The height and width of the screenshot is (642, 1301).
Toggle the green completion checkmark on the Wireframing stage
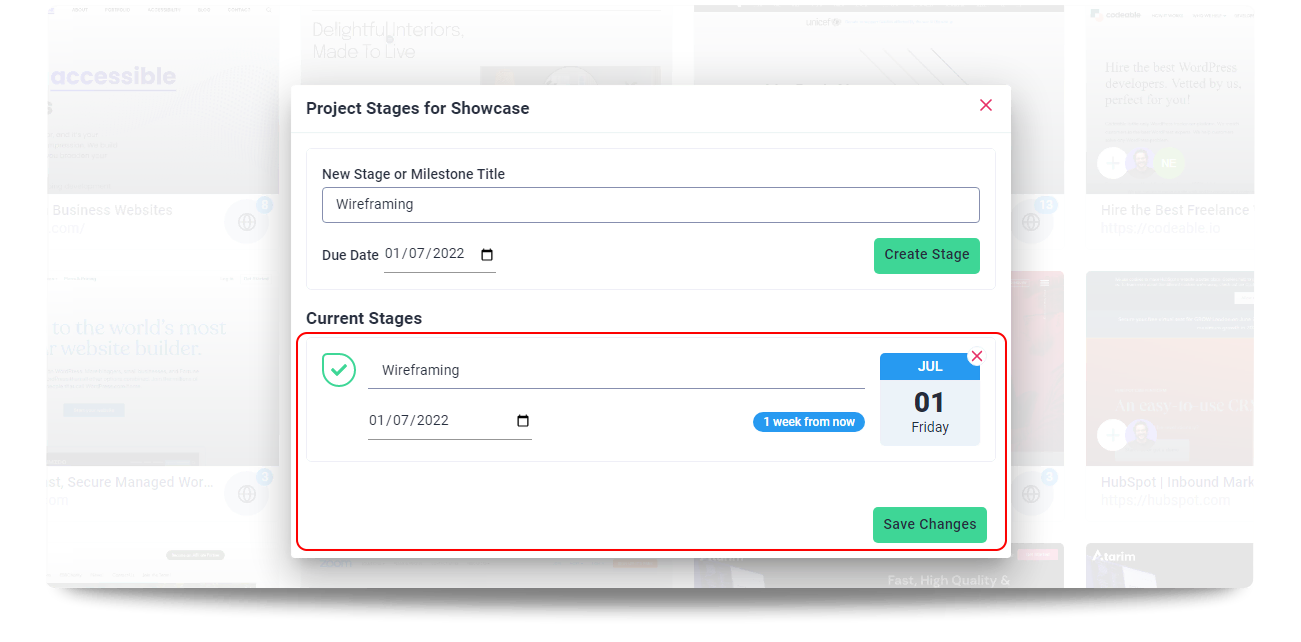(x=339, y=370)
